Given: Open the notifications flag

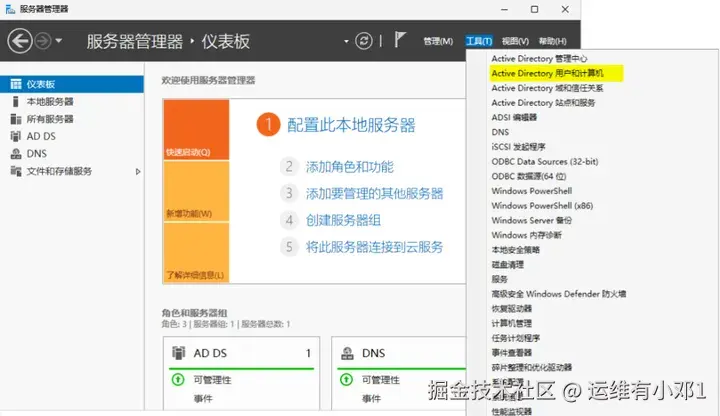Looking at the screenshot, I should pos(400,40).
